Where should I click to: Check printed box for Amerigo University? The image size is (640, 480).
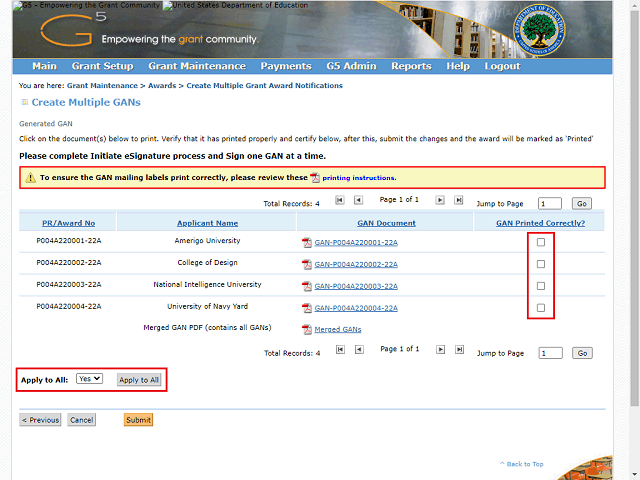point(541,242)
